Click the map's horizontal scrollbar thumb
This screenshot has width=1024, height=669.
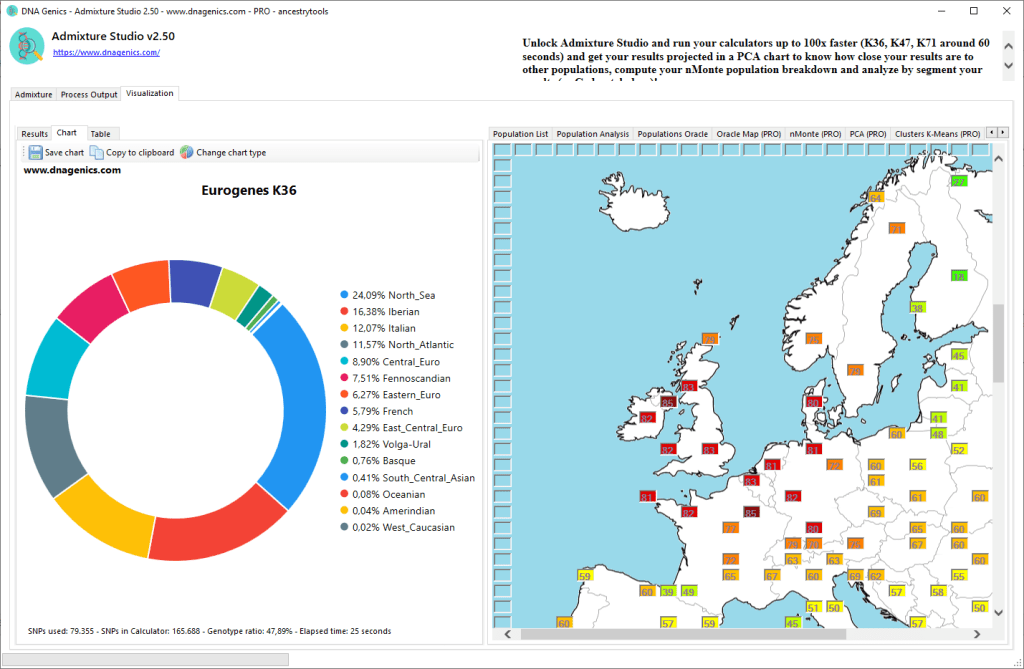682,634
